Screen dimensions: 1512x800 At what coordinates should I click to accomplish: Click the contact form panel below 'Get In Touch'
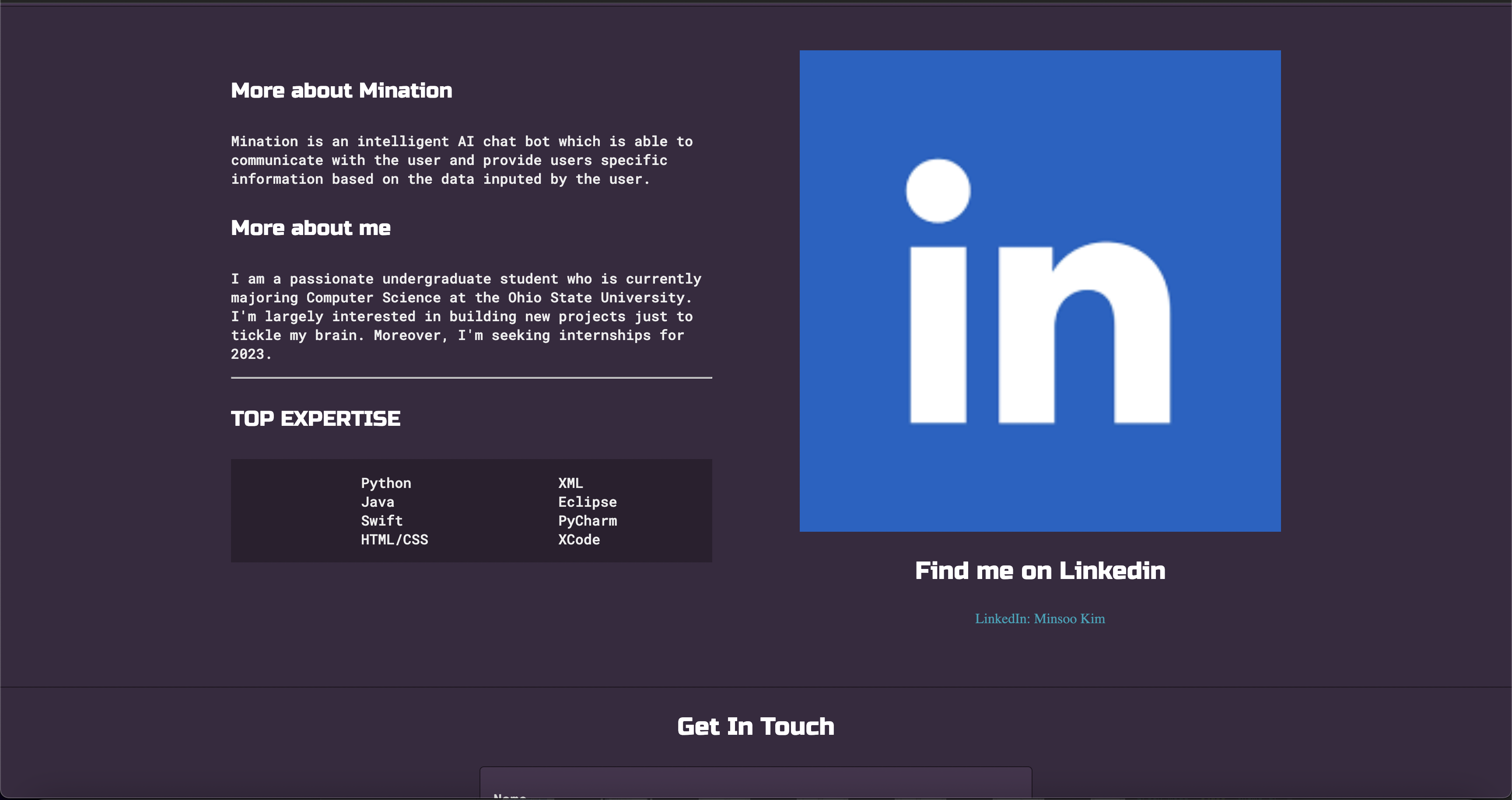point(756,779)
